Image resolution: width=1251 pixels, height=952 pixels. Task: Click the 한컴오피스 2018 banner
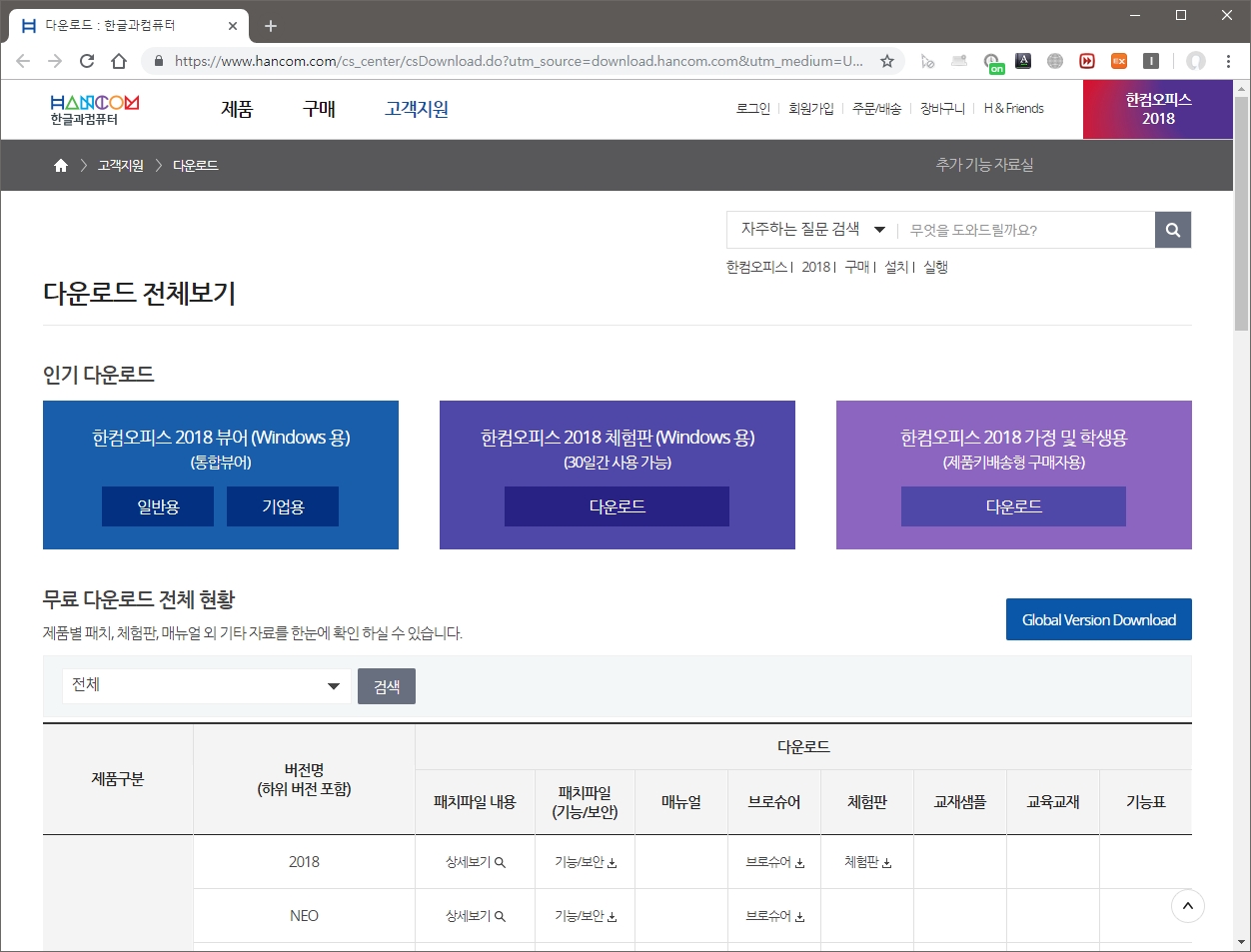coord(1158,109)
